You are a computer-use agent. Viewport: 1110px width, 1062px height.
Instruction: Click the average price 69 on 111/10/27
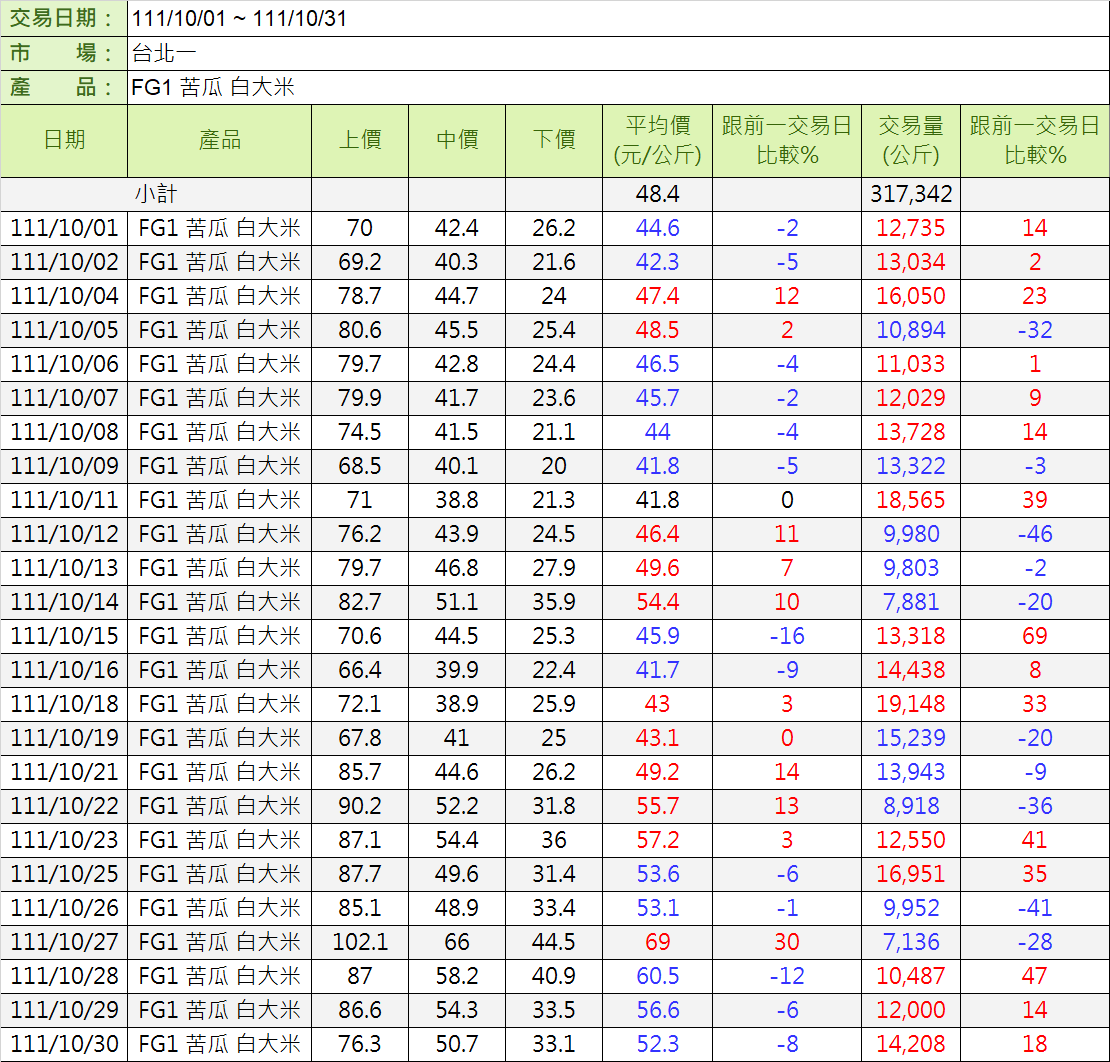[x=657, y=942]
